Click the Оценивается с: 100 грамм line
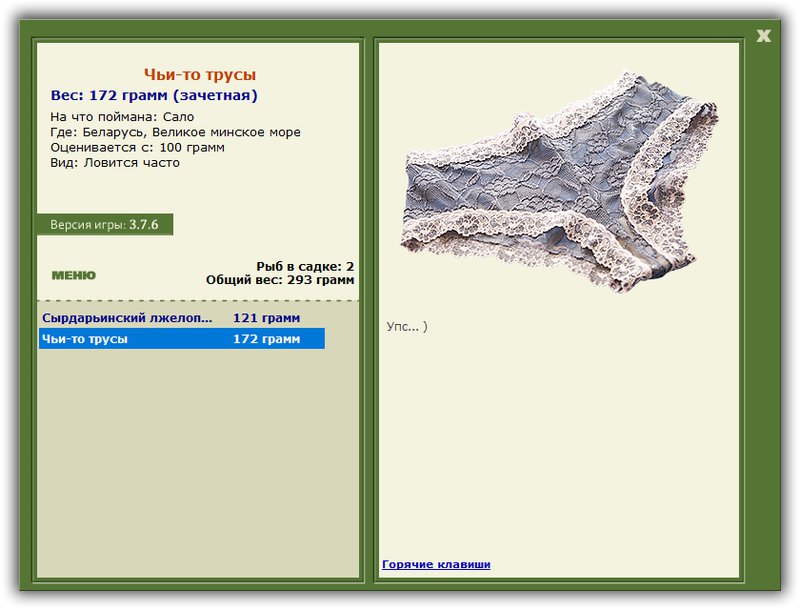Screen dimensions: 800x610 coord(137,147)
